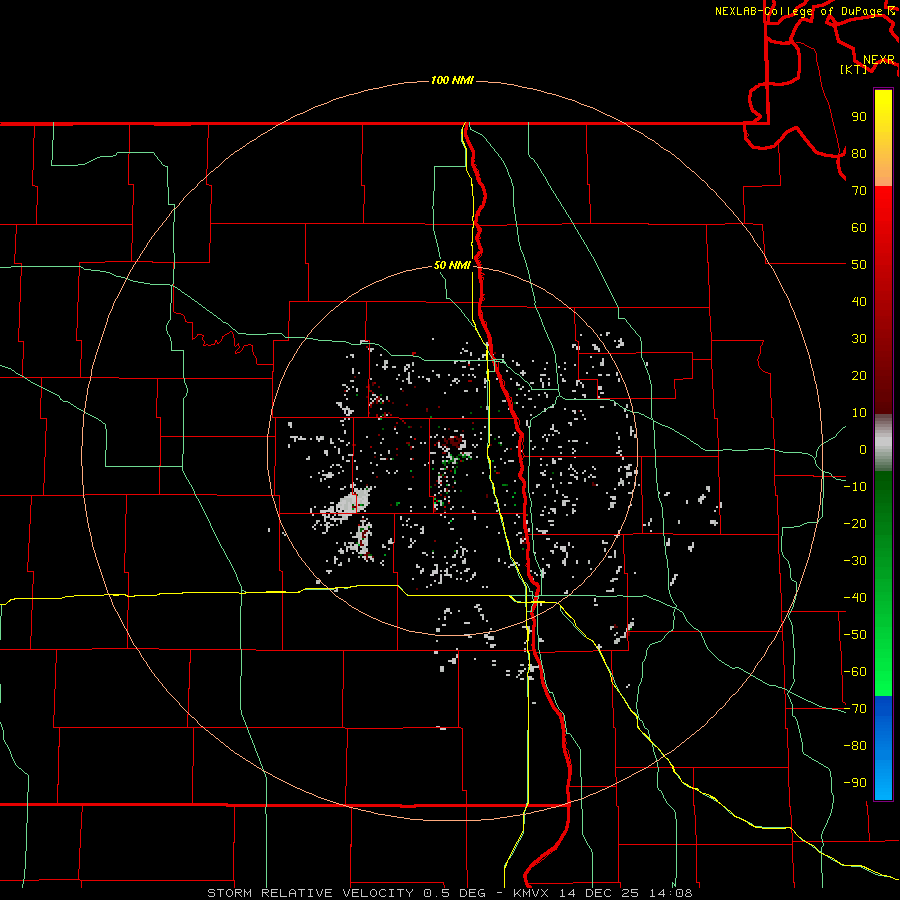Image resolution: width=900 pixels, height=900 pixels.
Task: Click the 70 value on the velocity scale
Action: point(859,191)
